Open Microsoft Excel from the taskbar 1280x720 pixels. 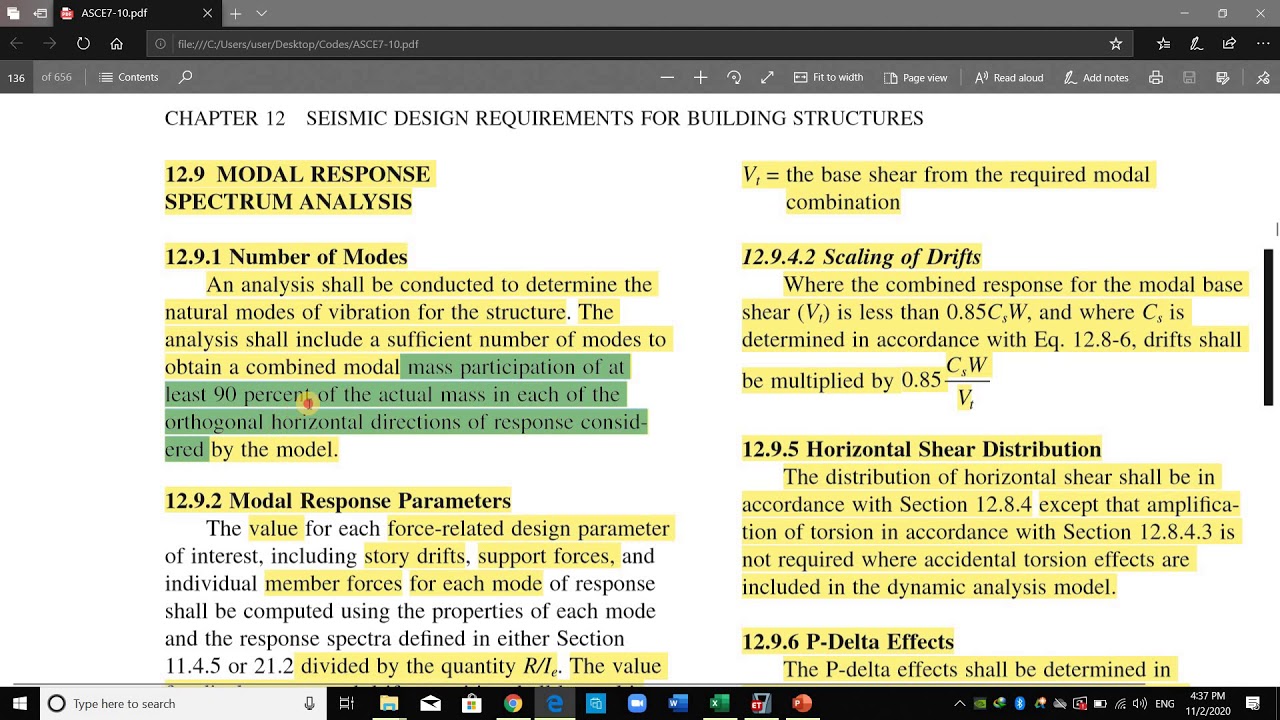(x=717, y=703)
